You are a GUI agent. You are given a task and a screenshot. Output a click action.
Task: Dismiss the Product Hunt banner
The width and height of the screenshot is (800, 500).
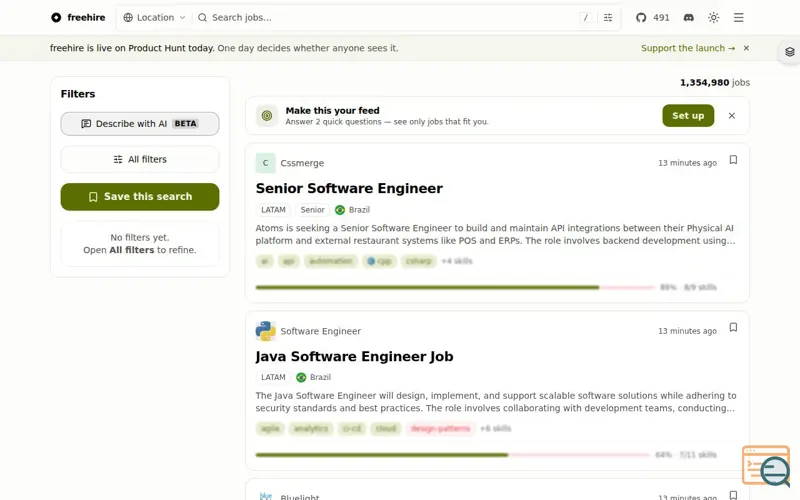point(746,48)
